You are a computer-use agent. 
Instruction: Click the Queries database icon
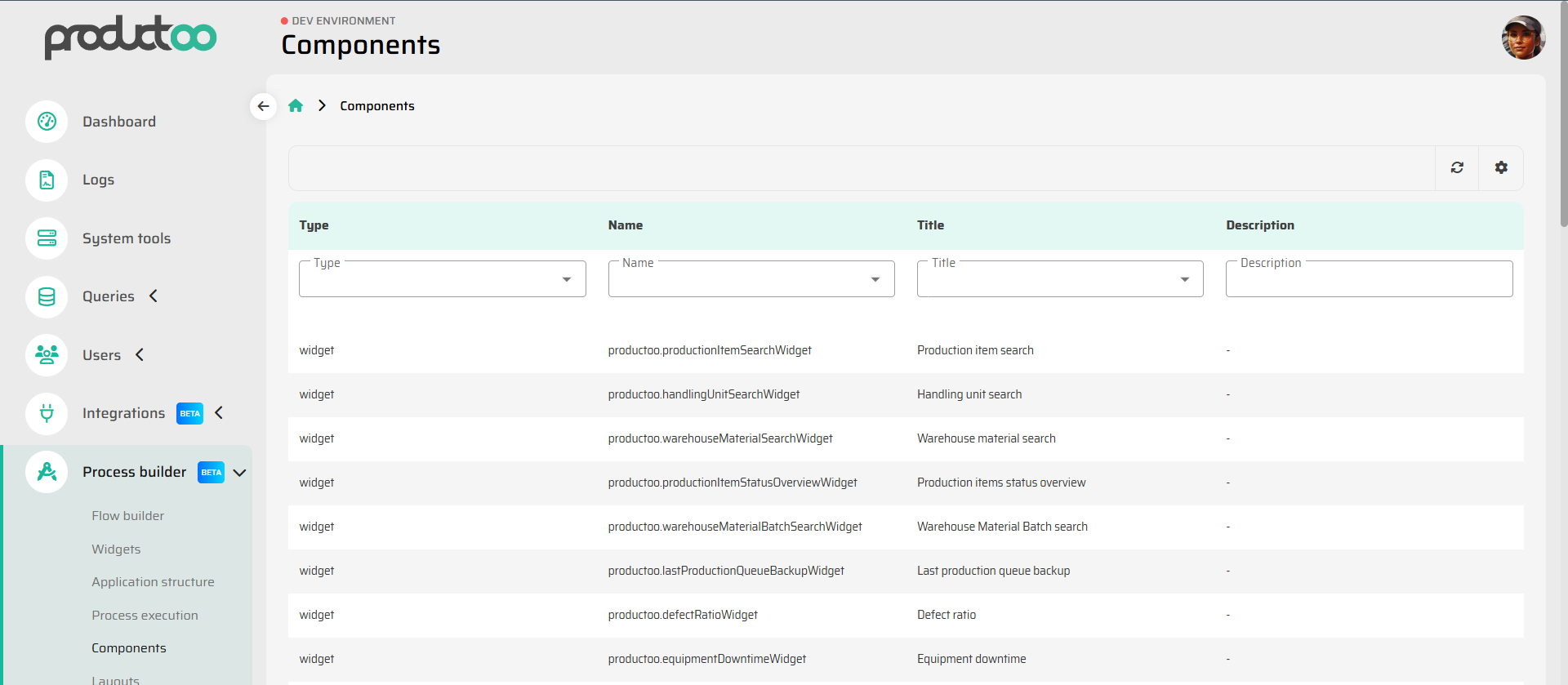pos(47,297)
